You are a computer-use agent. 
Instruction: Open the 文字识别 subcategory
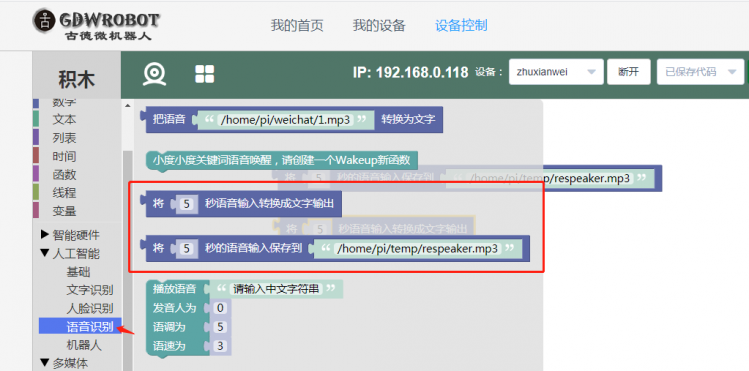[90, 290]
